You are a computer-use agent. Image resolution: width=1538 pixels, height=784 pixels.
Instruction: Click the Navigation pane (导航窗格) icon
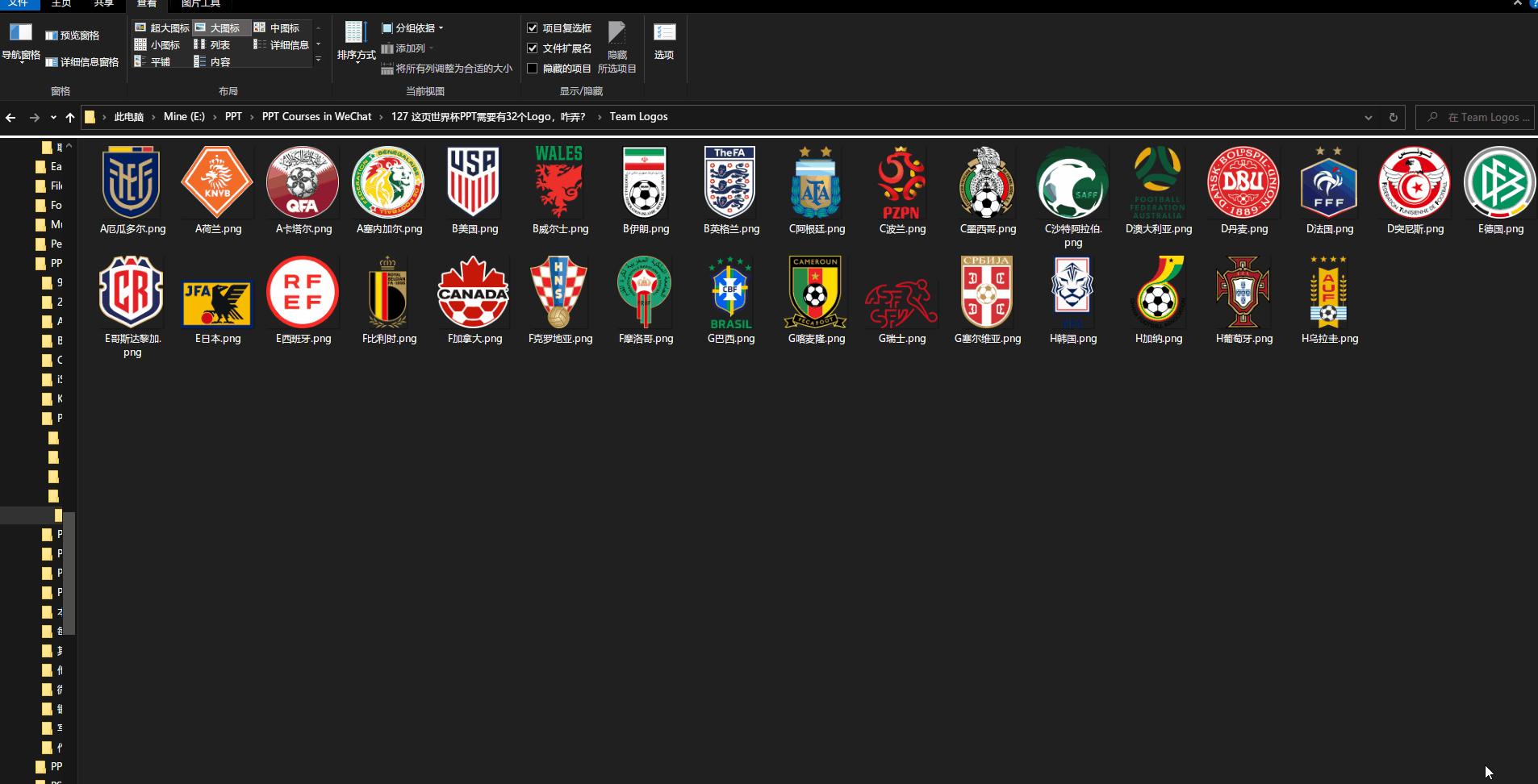pos(21,42)
